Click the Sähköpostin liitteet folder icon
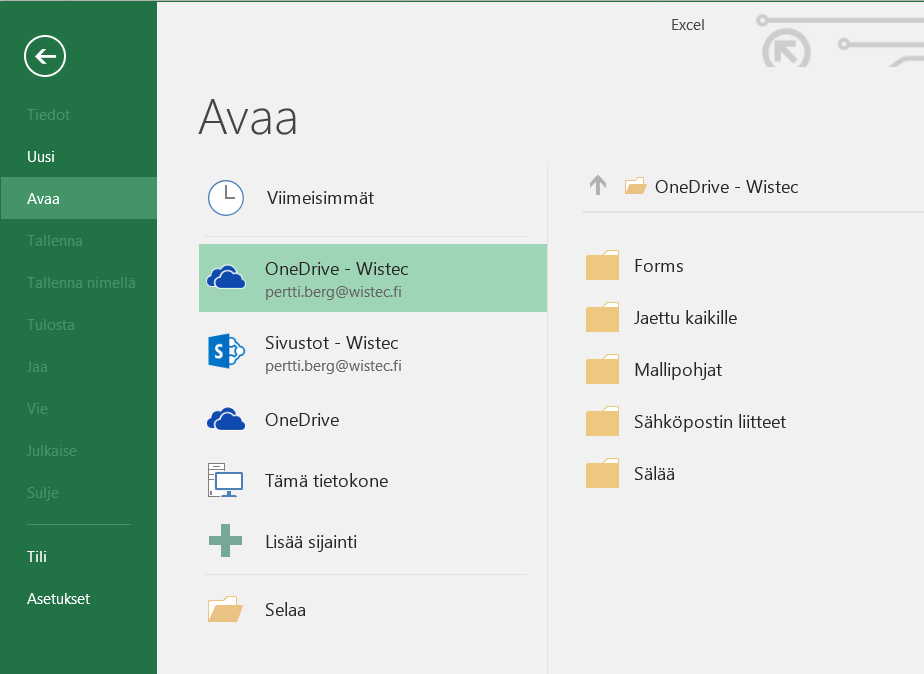 tap(602, 421)
